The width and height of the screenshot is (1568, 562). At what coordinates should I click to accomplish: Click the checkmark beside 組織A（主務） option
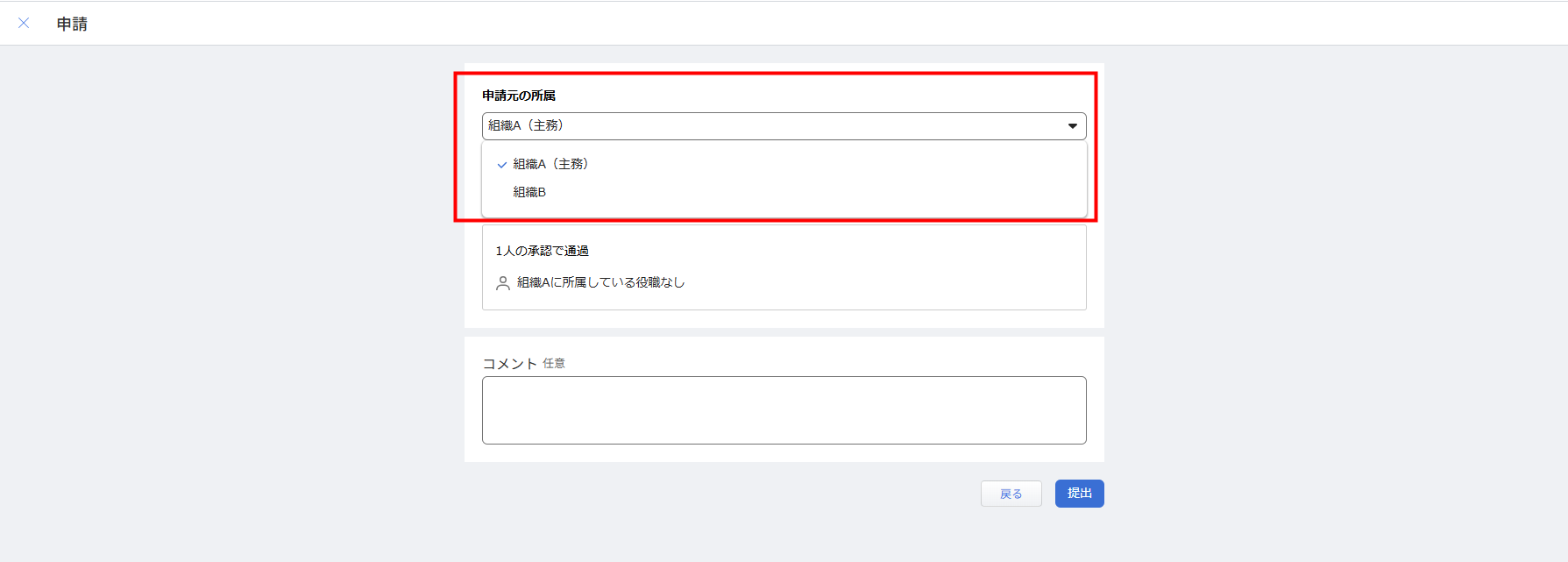click(501, 165)
